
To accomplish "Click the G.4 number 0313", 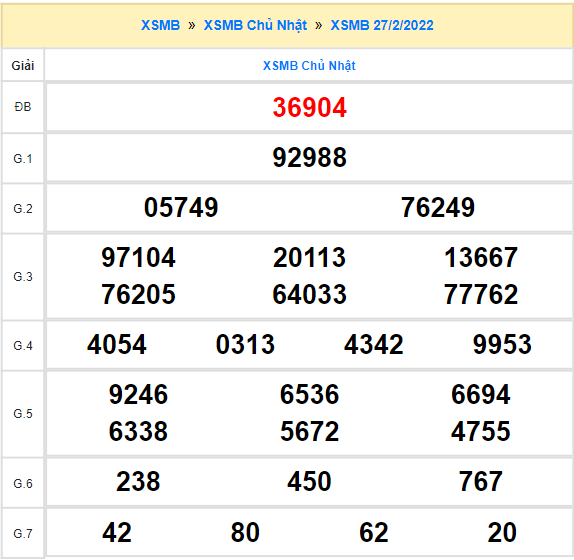I will point(245,344).
